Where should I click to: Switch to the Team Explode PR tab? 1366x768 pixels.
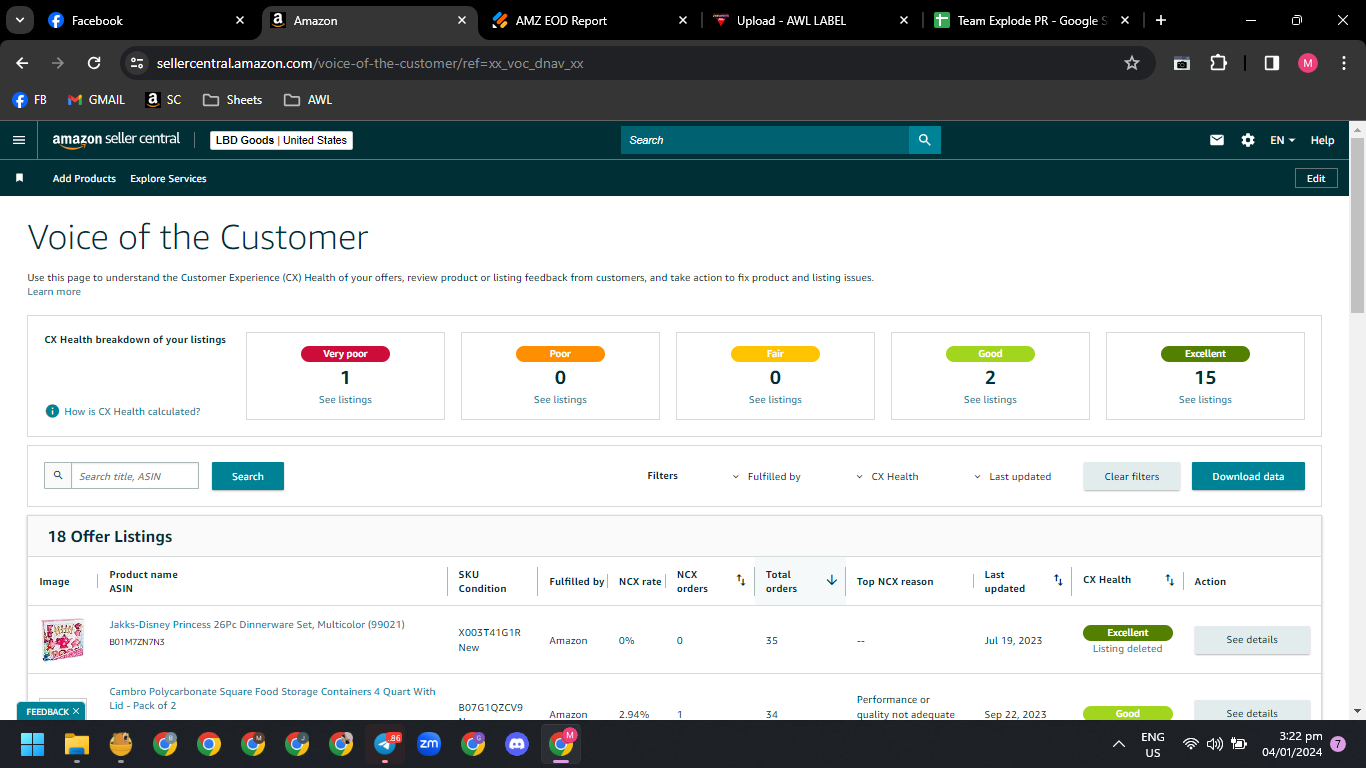[1032, 20]
